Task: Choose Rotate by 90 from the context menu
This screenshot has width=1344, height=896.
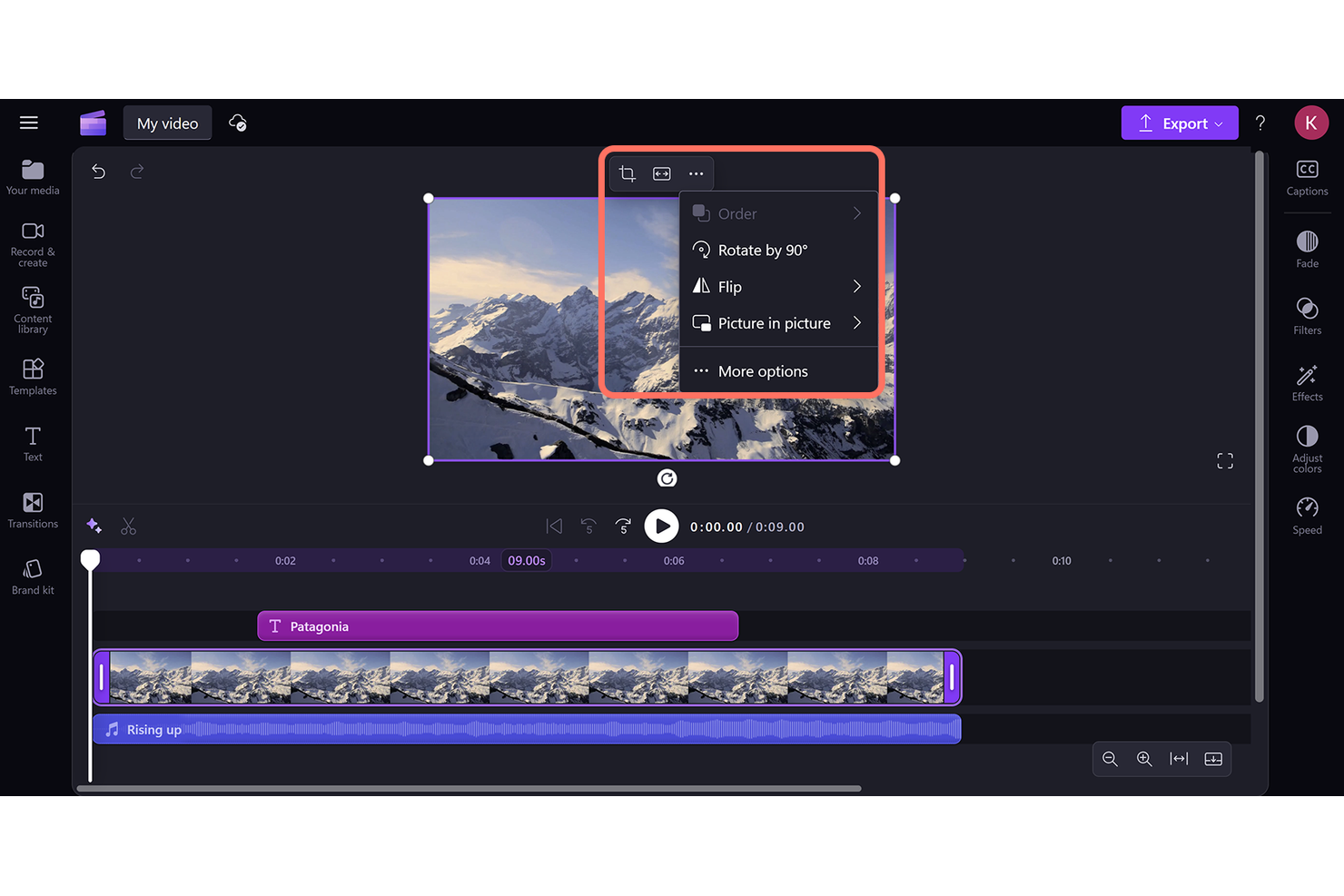Action: click(x=763, y=250)
